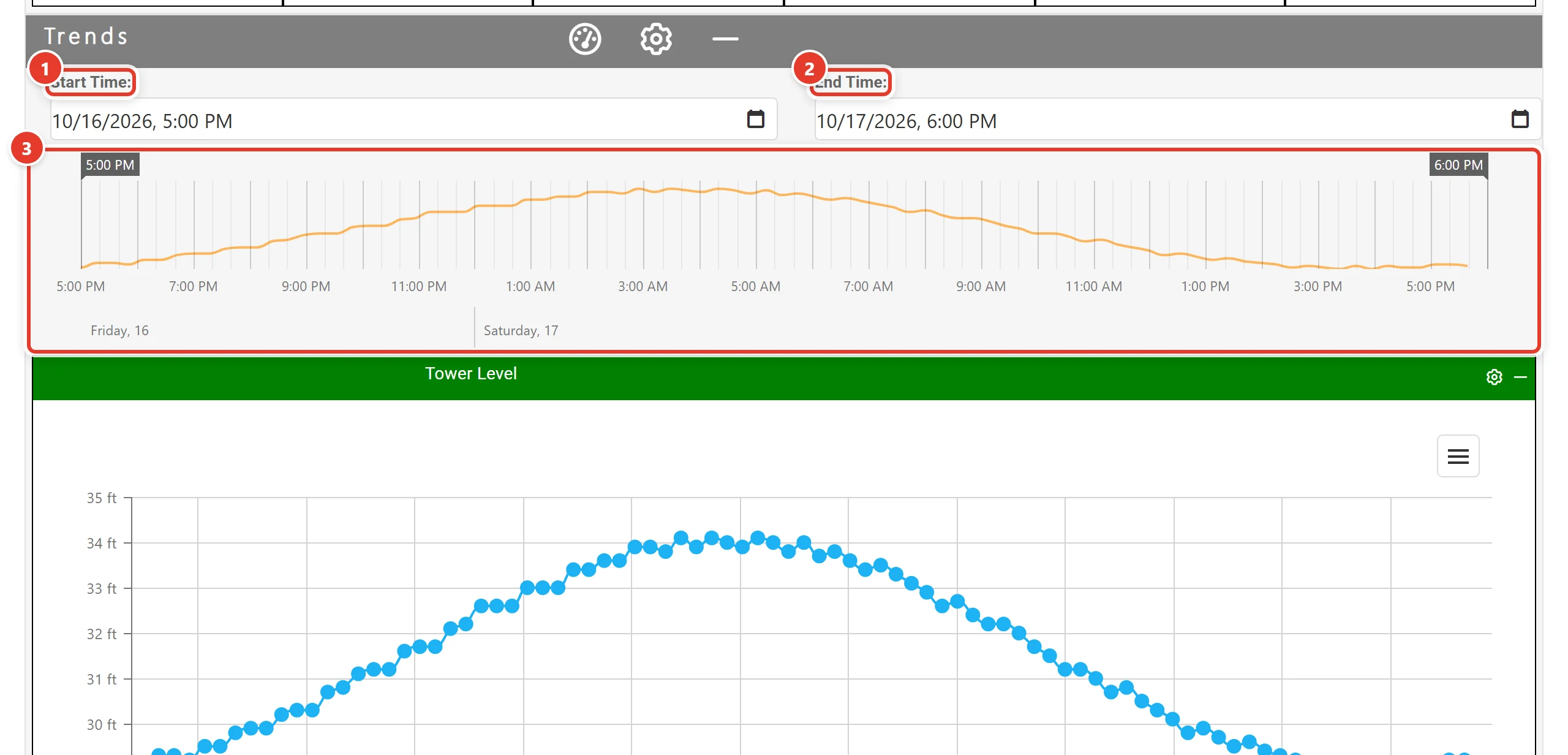This screenshot has width=1568, height=755.
Task: Open the End Time calendar picker
Action: (x=1520, y=119)
